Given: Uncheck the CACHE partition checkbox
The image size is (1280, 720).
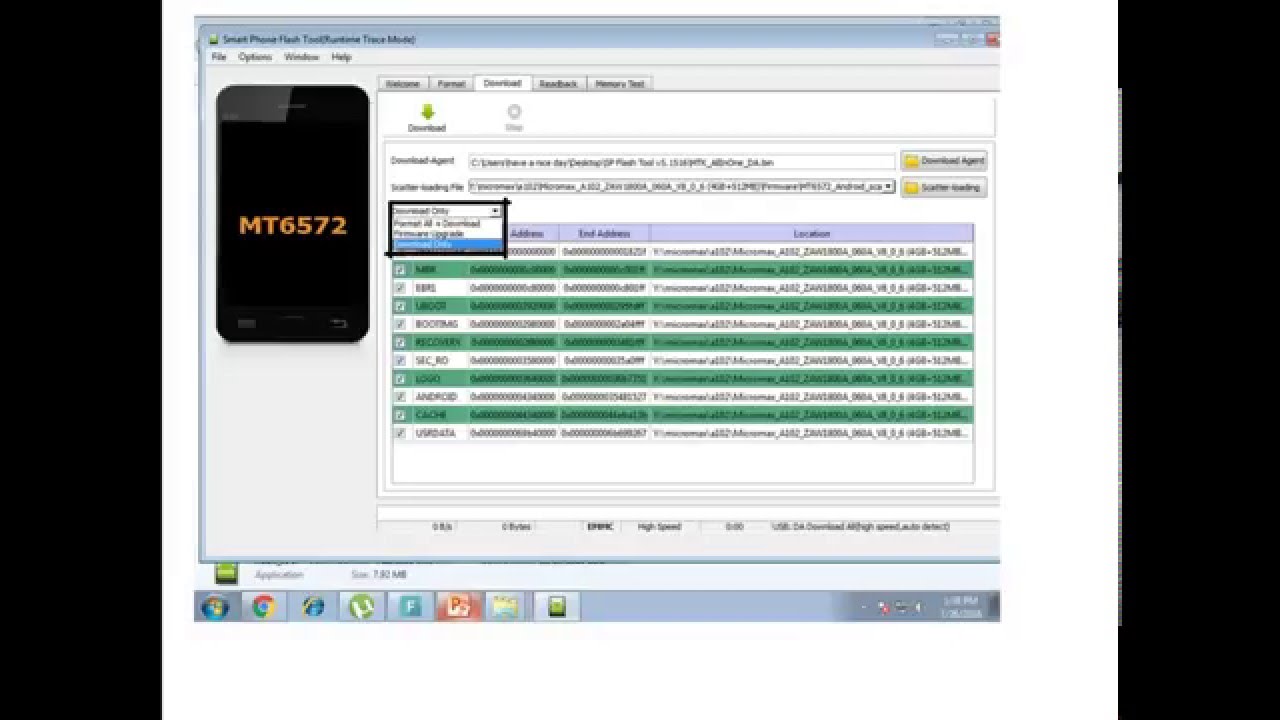Looking at the screenshot, I should click(x=400, y=415).
